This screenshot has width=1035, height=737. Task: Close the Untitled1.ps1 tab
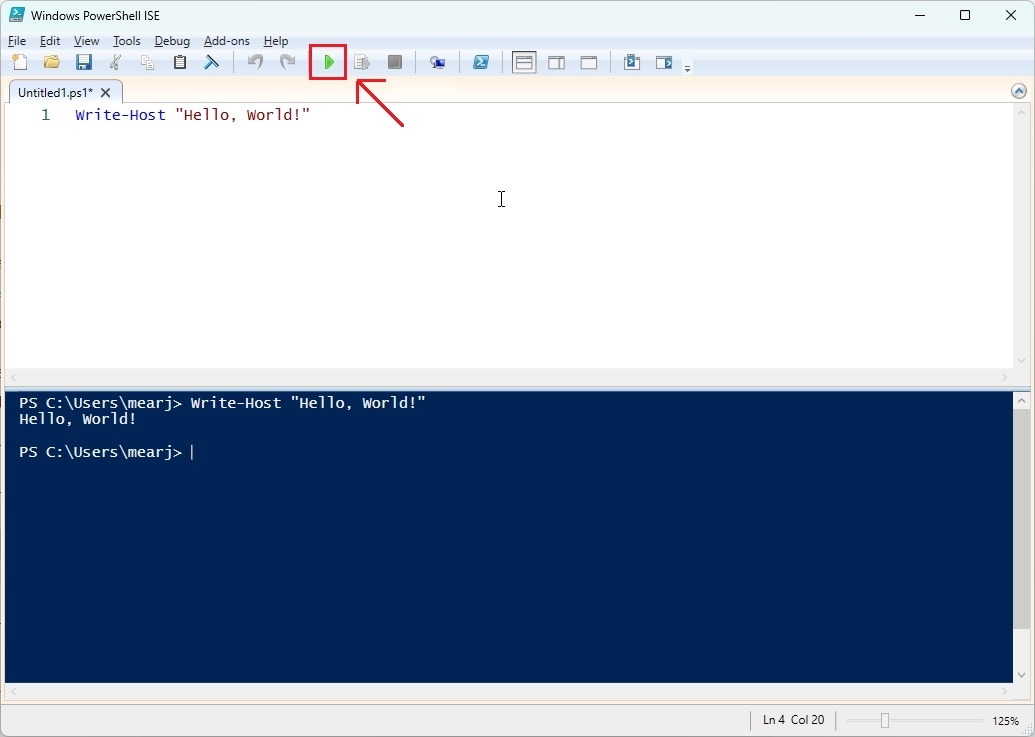point(105,91)
